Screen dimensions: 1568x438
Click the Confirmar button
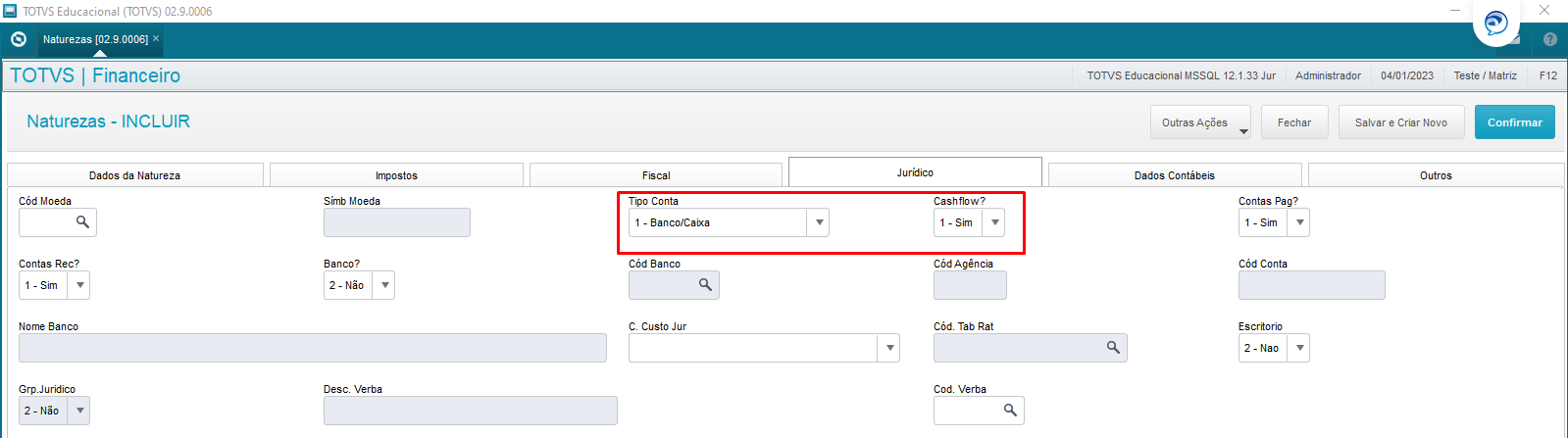(1515, 122)
